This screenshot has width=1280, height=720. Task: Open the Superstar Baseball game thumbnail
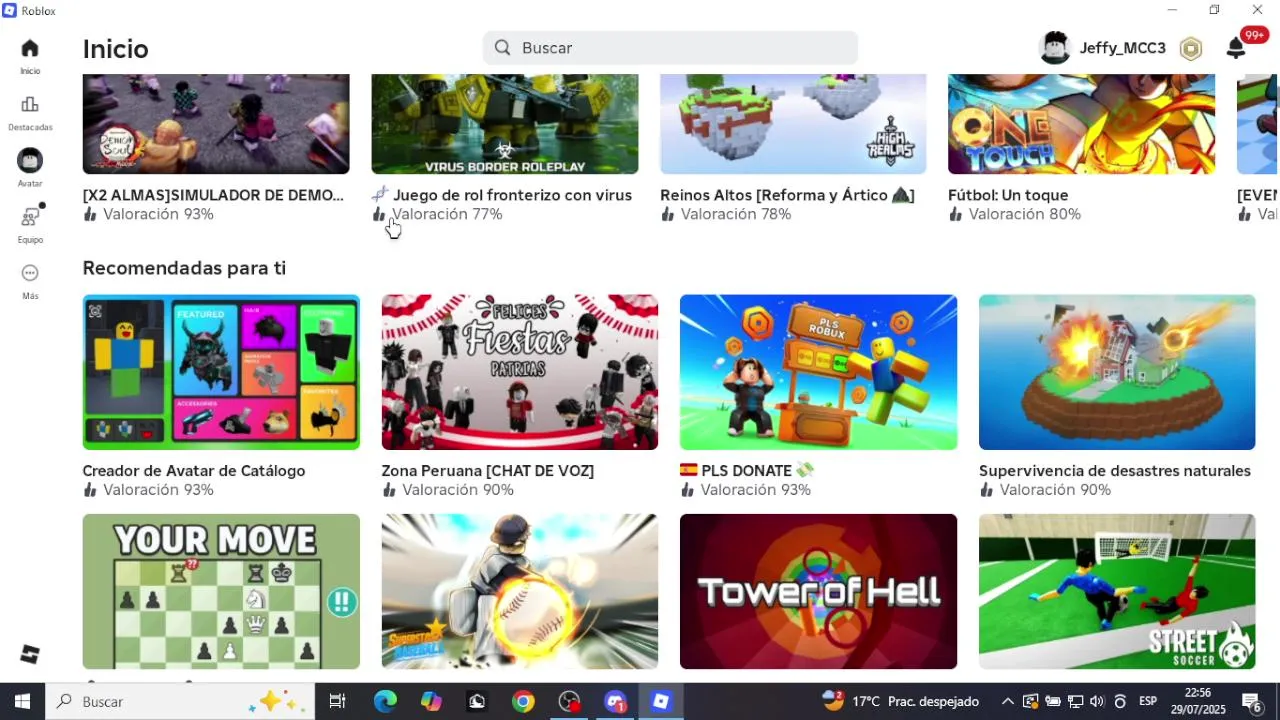[x=520, y=591]
